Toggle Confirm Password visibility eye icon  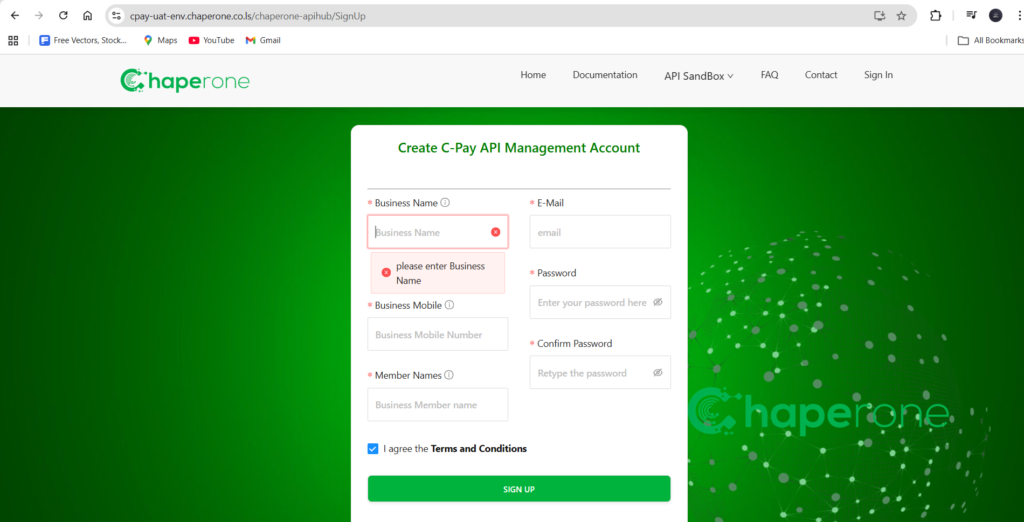tap(658, 373)
